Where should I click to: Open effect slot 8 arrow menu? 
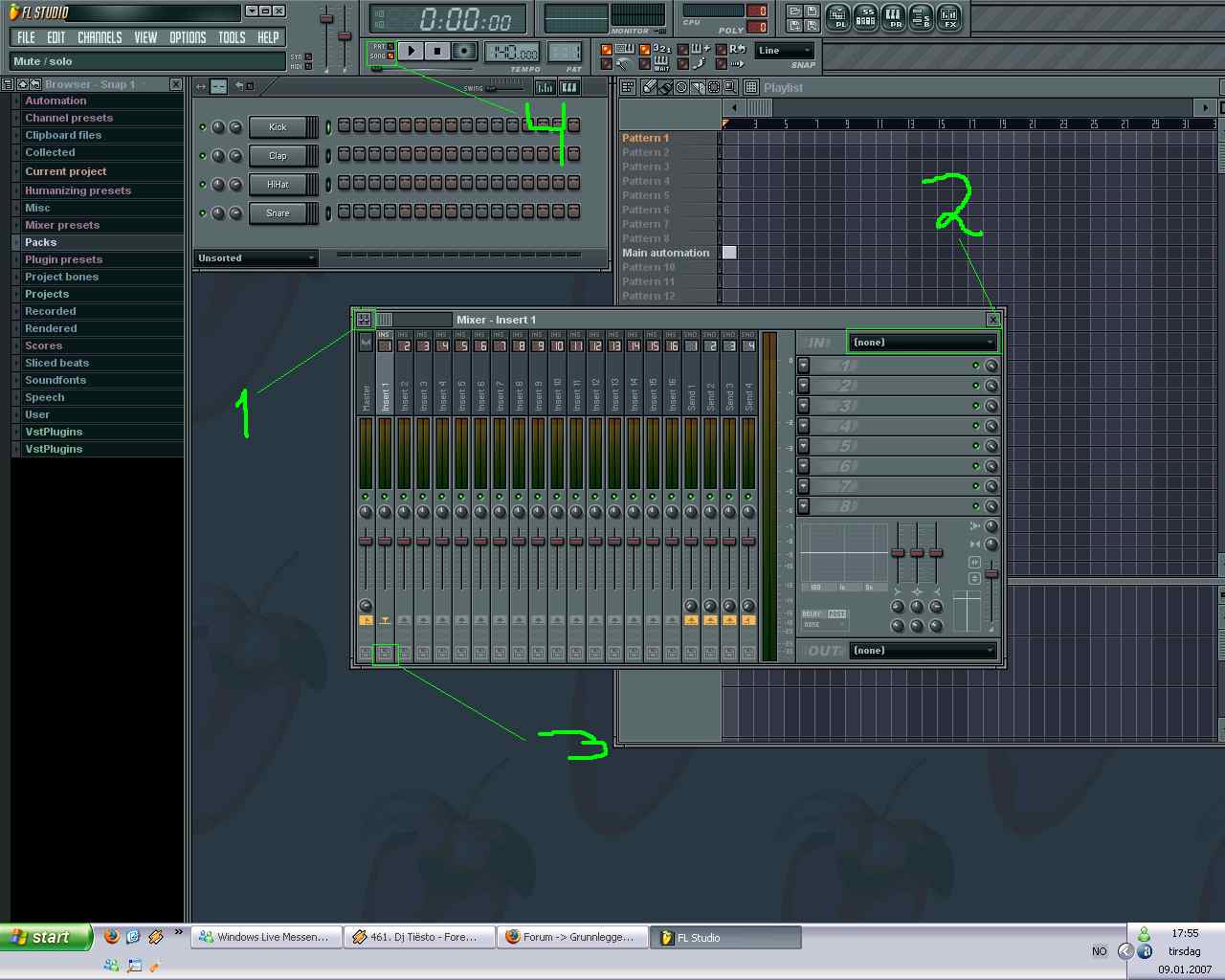(803, 506)
